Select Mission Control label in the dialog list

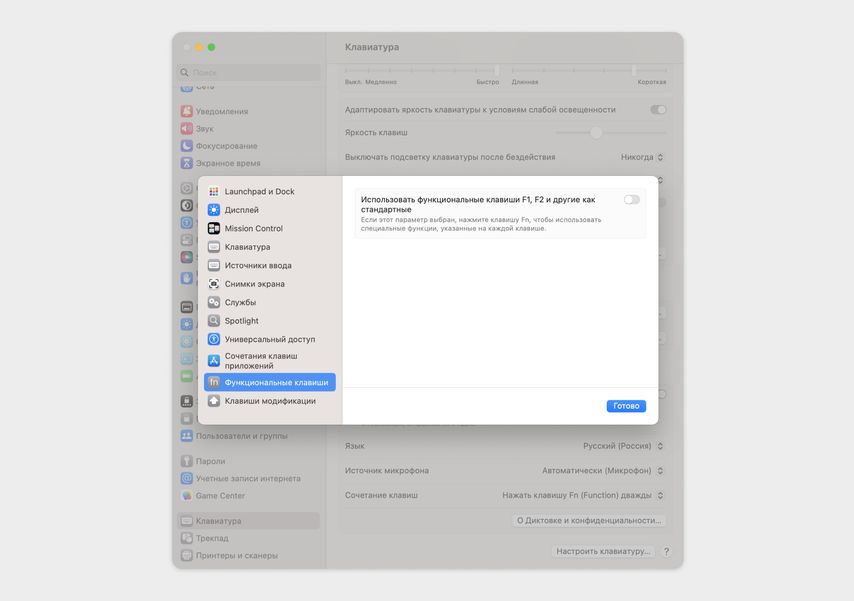click(x=253, y=228)
